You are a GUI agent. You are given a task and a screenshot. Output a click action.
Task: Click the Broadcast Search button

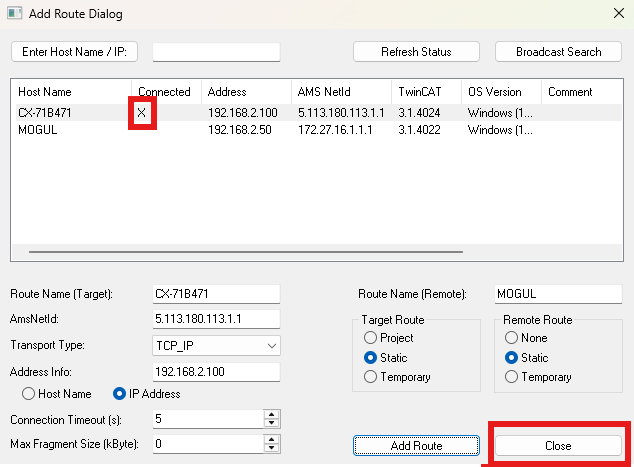tap(558, 52)
